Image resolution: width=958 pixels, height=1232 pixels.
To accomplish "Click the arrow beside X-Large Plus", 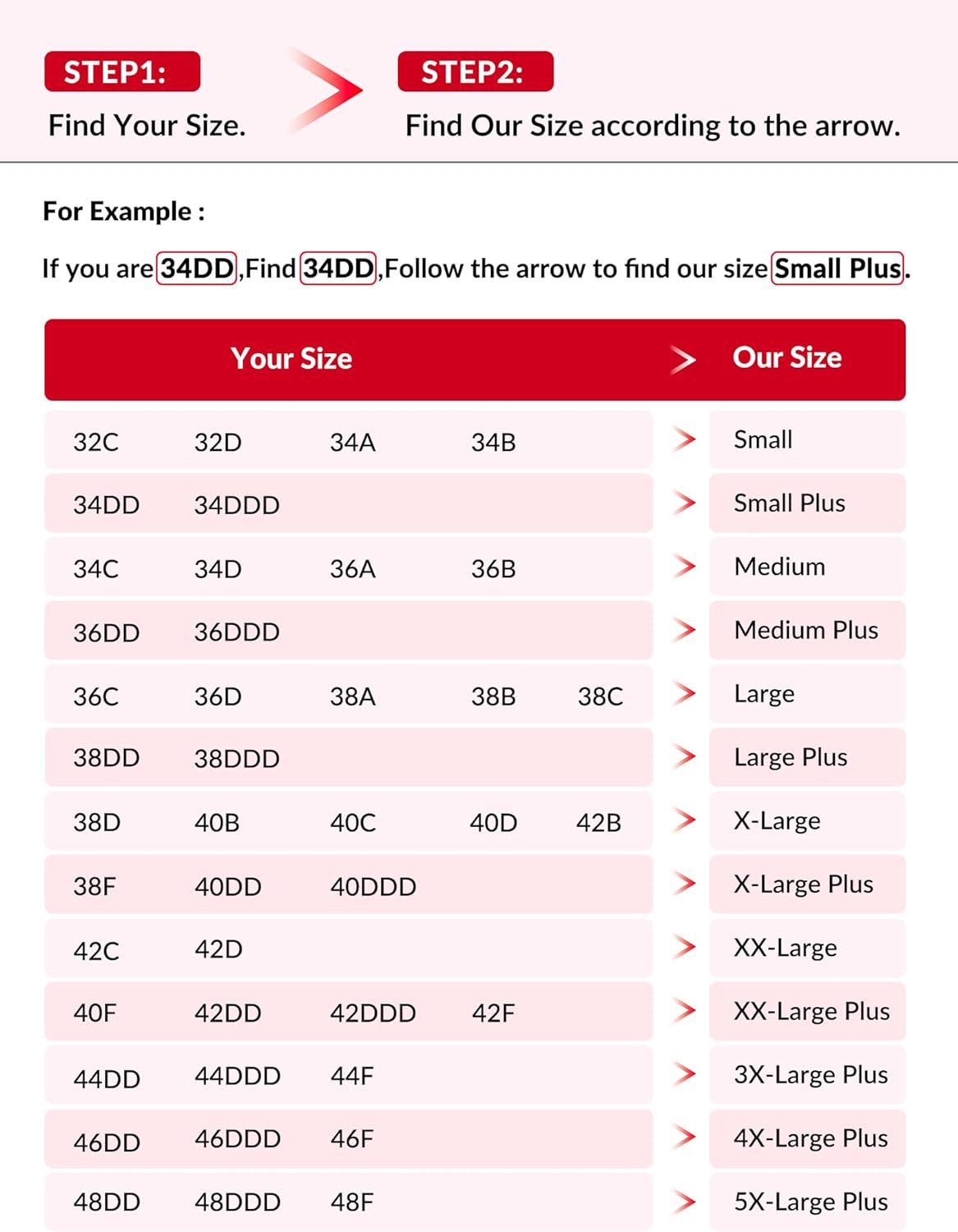I will pos(684,884).
